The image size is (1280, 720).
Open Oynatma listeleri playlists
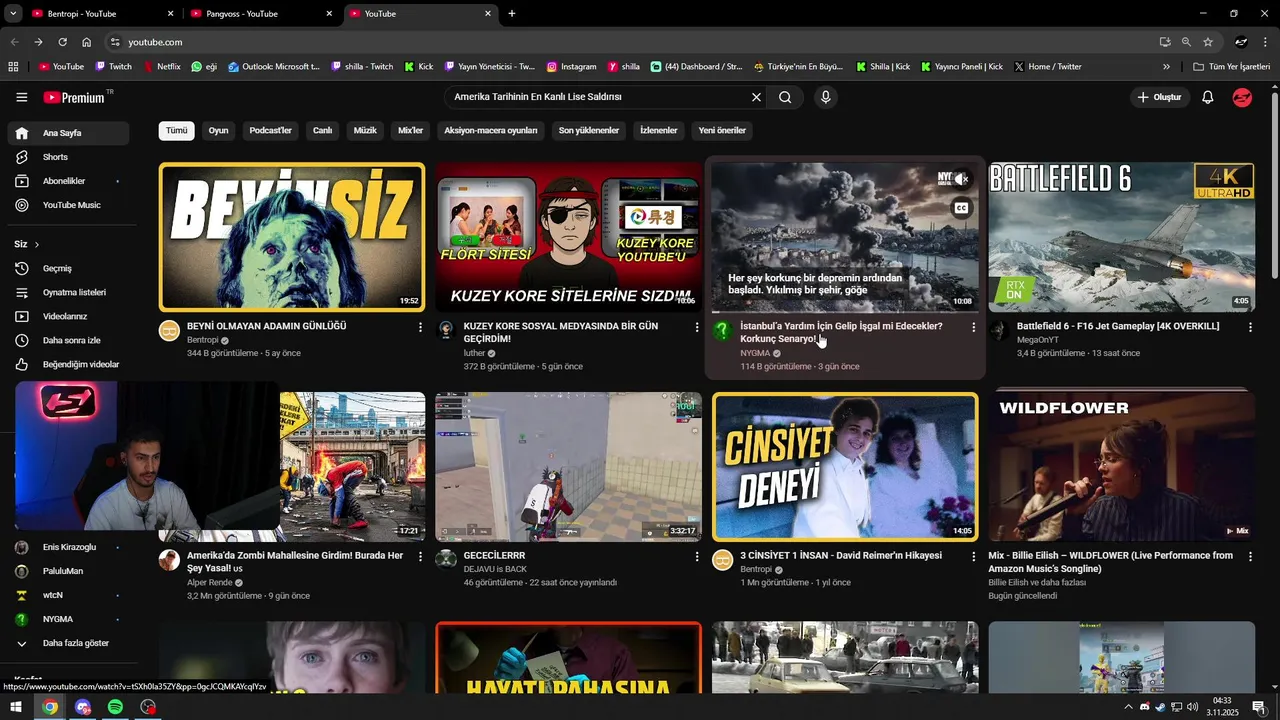click(x=68, y=292)
